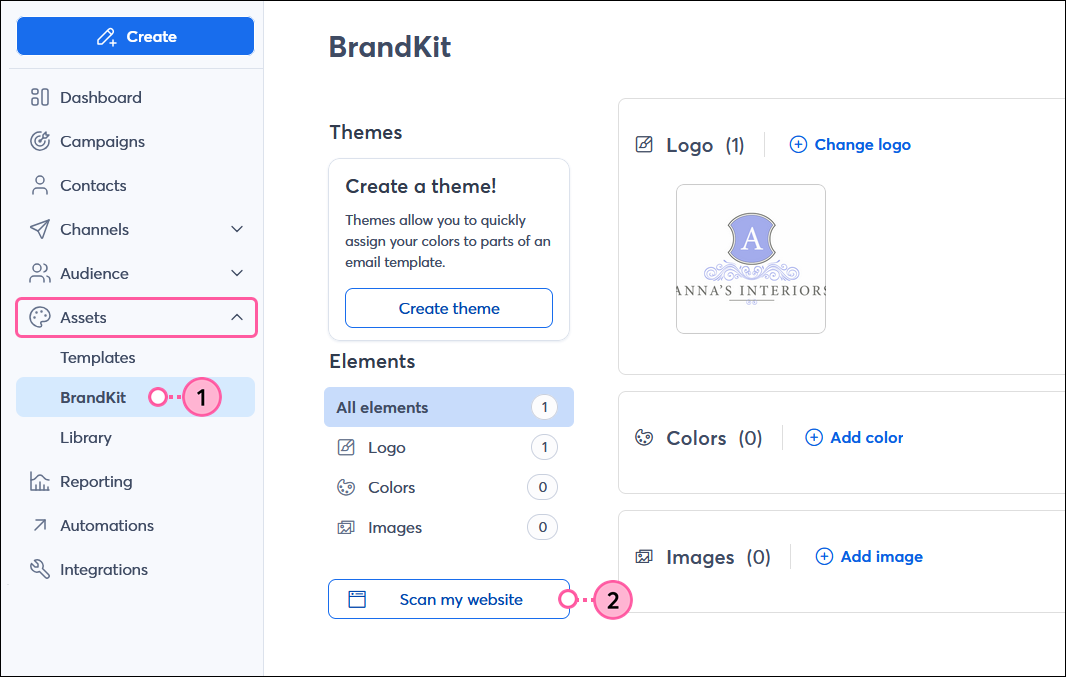Click the Logo pencil icon in Elements
The image size is (1066, 677).
click(347, 447)
